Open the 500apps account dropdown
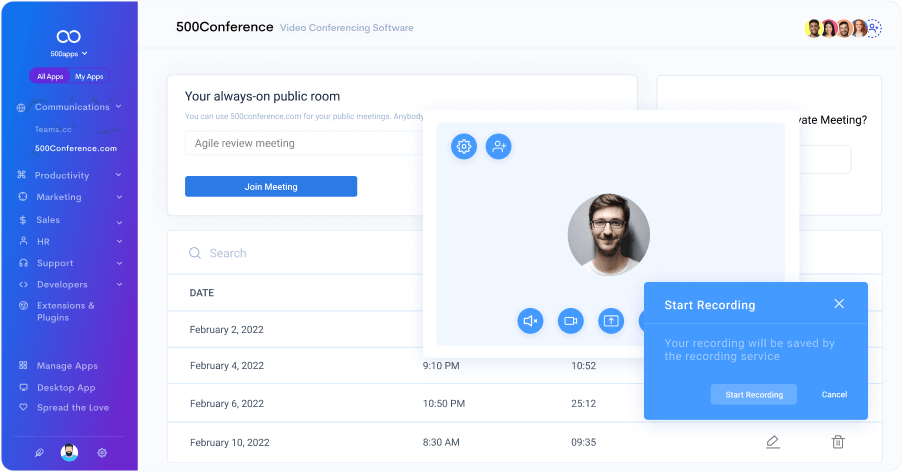Viewport: 902px width, 472px height. click(68, 53)
